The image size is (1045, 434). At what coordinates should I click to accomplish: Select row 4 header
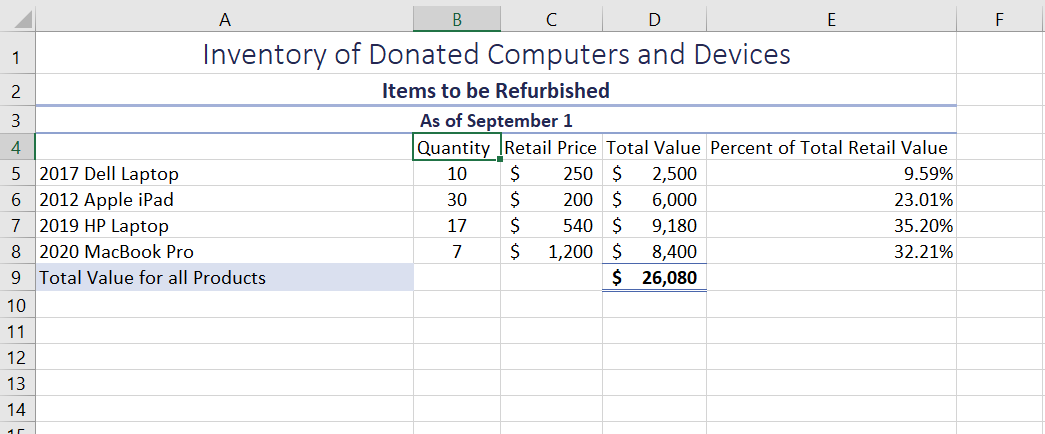point(17,147)
